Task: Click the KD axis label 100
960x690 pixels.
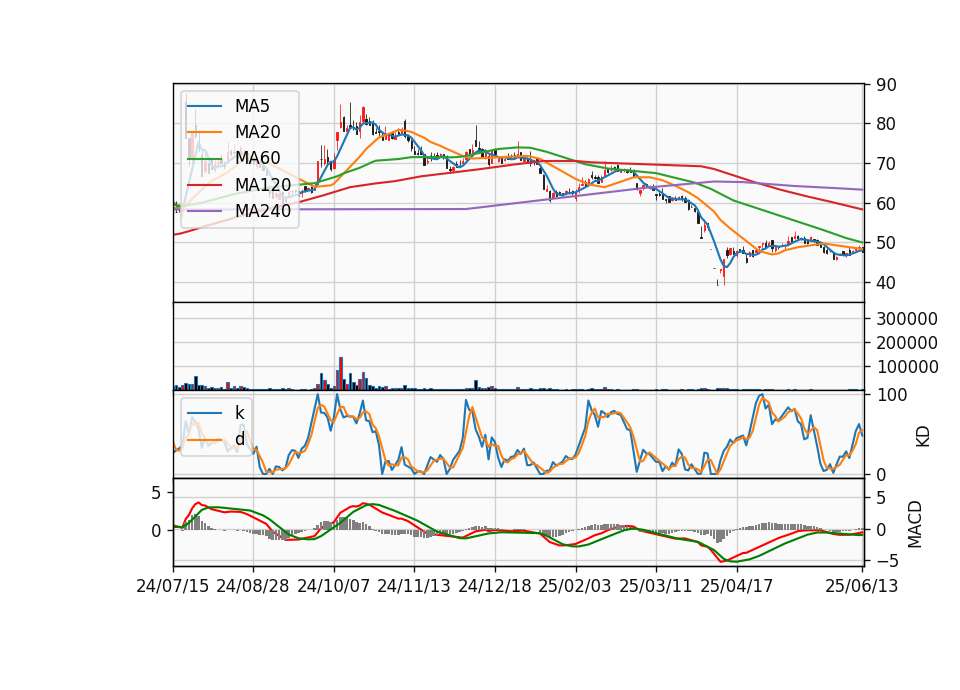Action: (x=892, y=395)
